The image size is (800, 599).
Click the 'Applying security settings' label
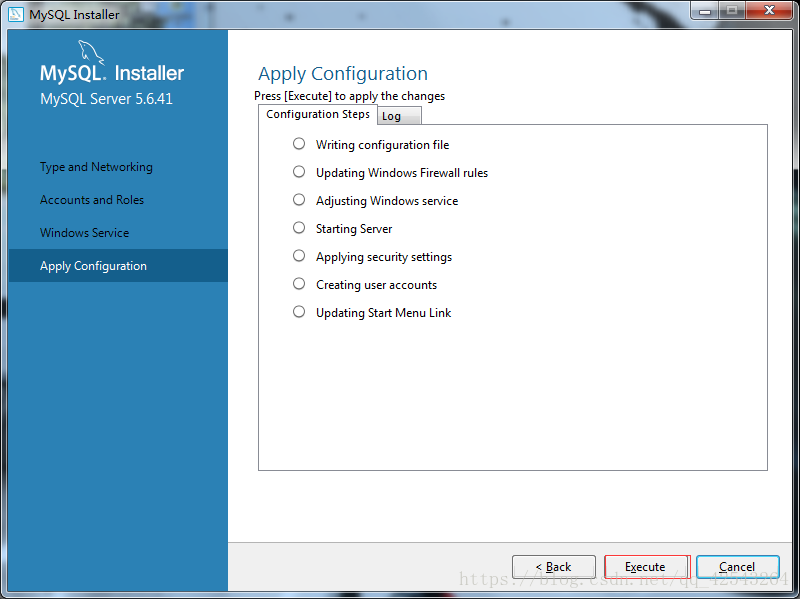point(384,257)
